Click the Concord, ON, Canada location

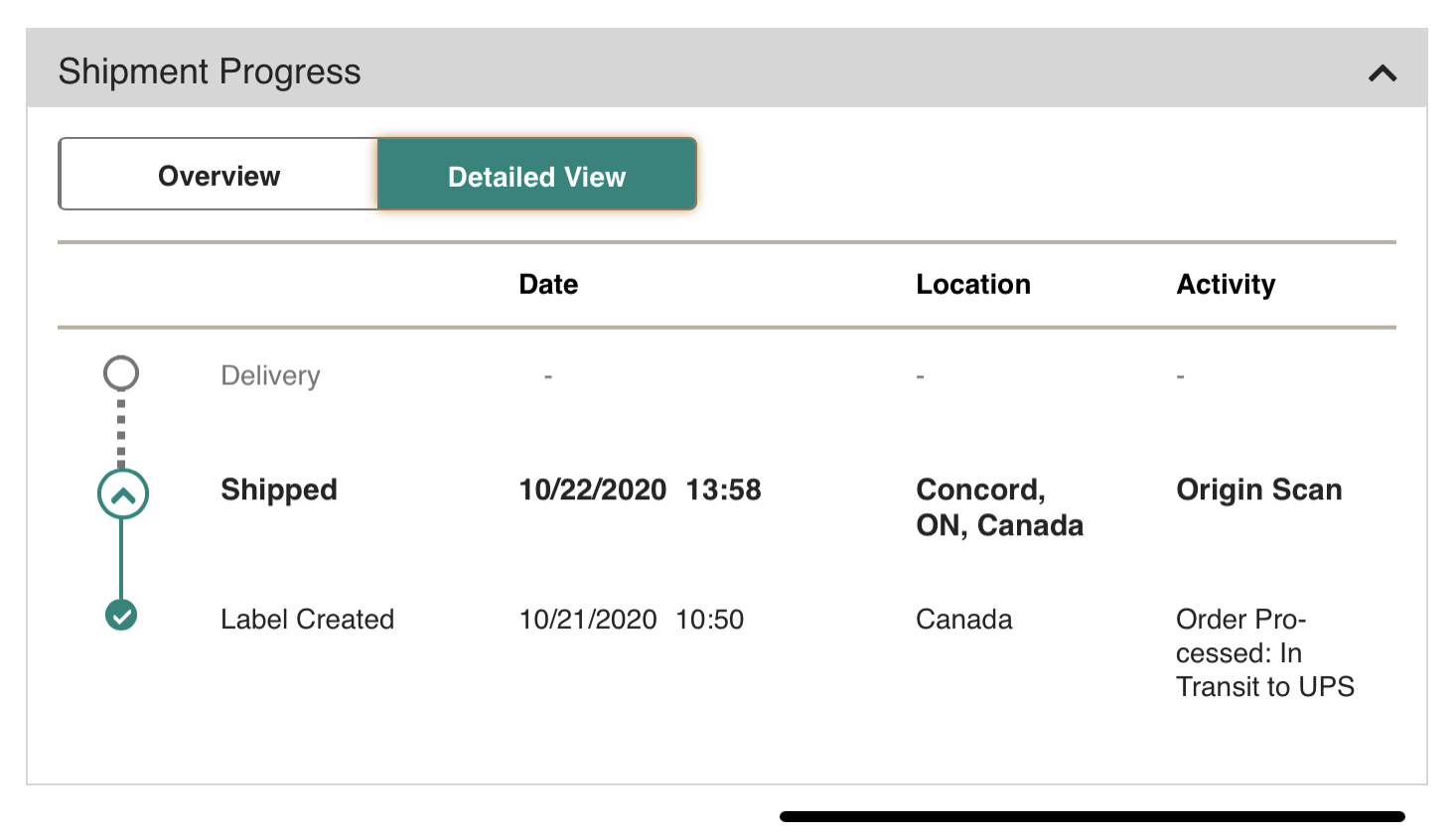click(x=999, y=507)
